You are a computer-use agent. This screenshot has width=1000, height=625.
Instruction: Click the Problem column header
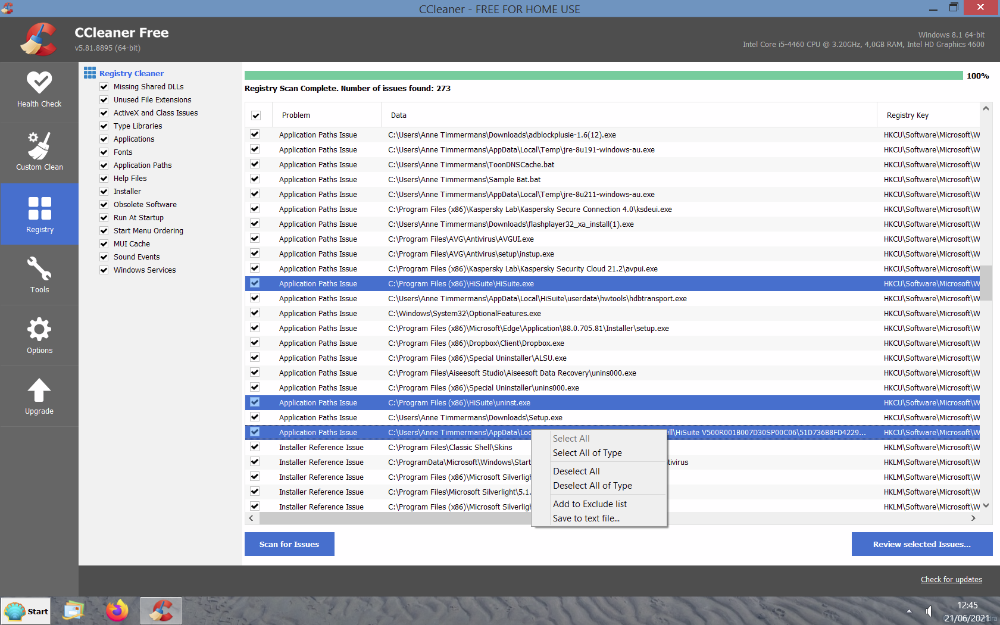tap(296, 116)
